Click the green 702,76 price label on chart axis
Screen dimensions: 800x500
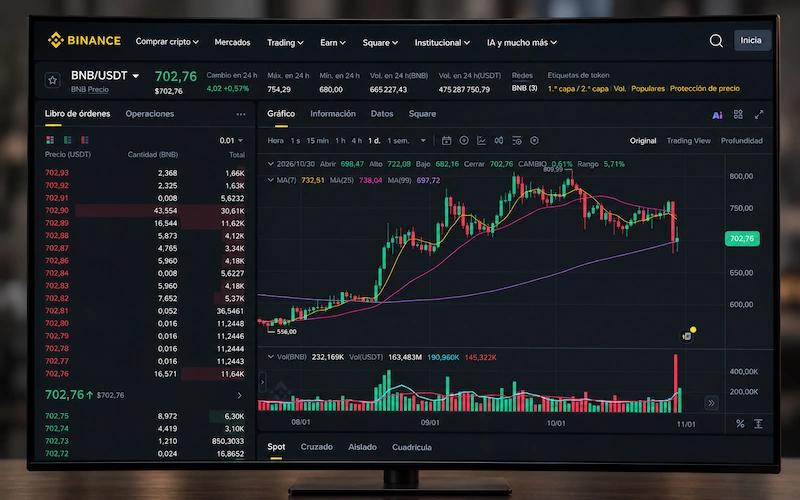[x=742, y=239]
